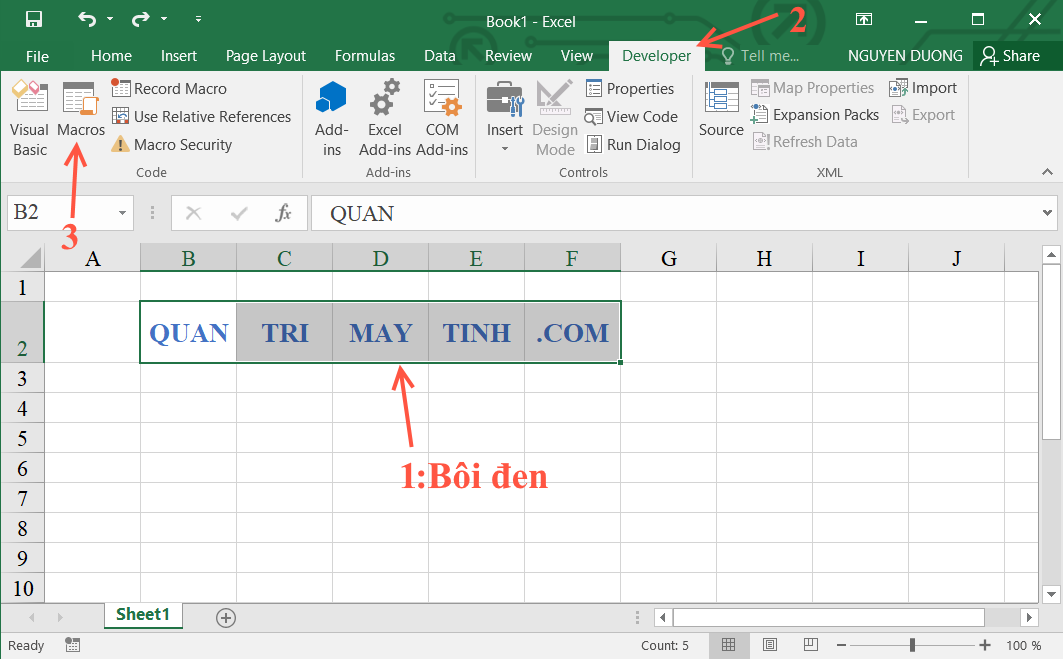The height and width of the screenshot is (659, 1063).
Task: Save the workbook from Quick Access
Action: (x=34, y=19)
